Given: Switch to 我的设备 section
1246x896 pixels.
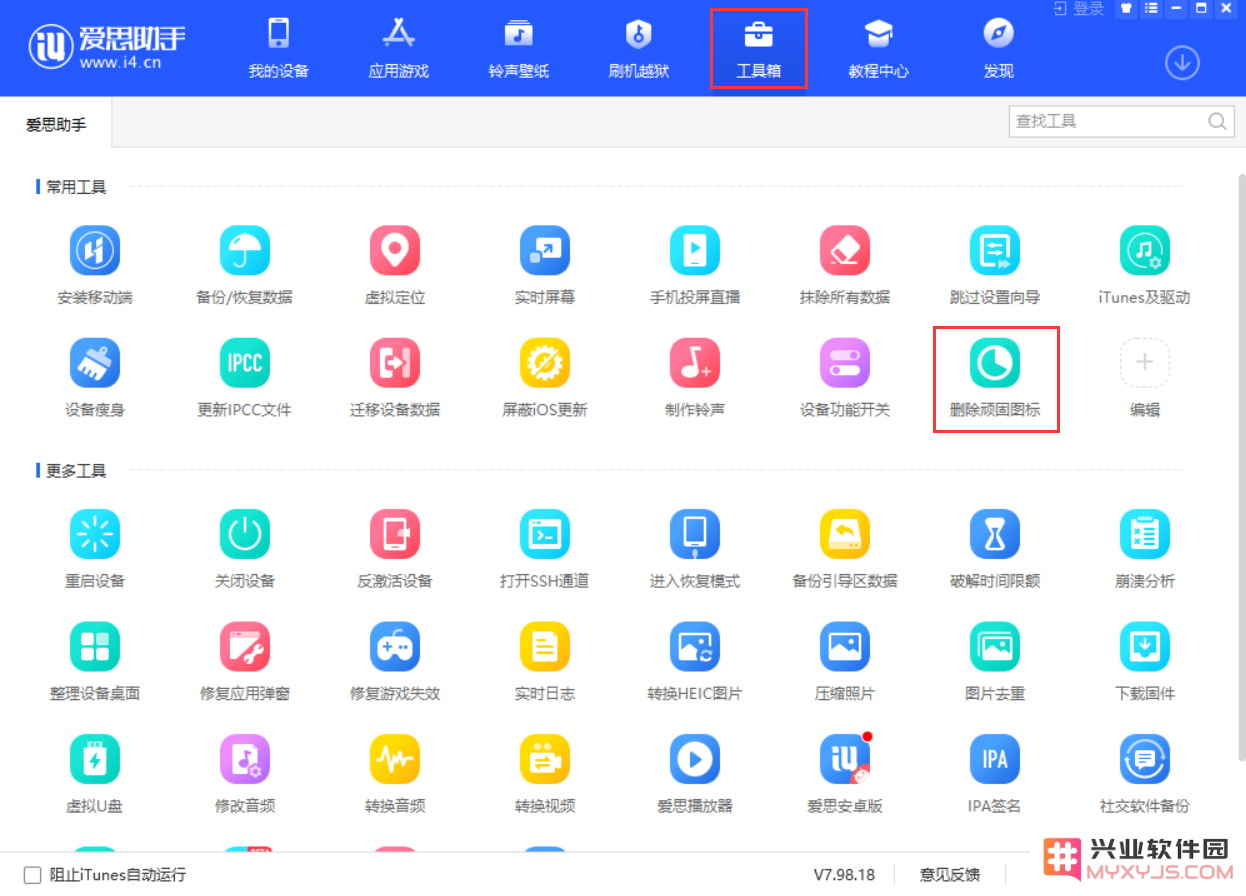Looking at the screenshot, I should click(x=279, y=49).
